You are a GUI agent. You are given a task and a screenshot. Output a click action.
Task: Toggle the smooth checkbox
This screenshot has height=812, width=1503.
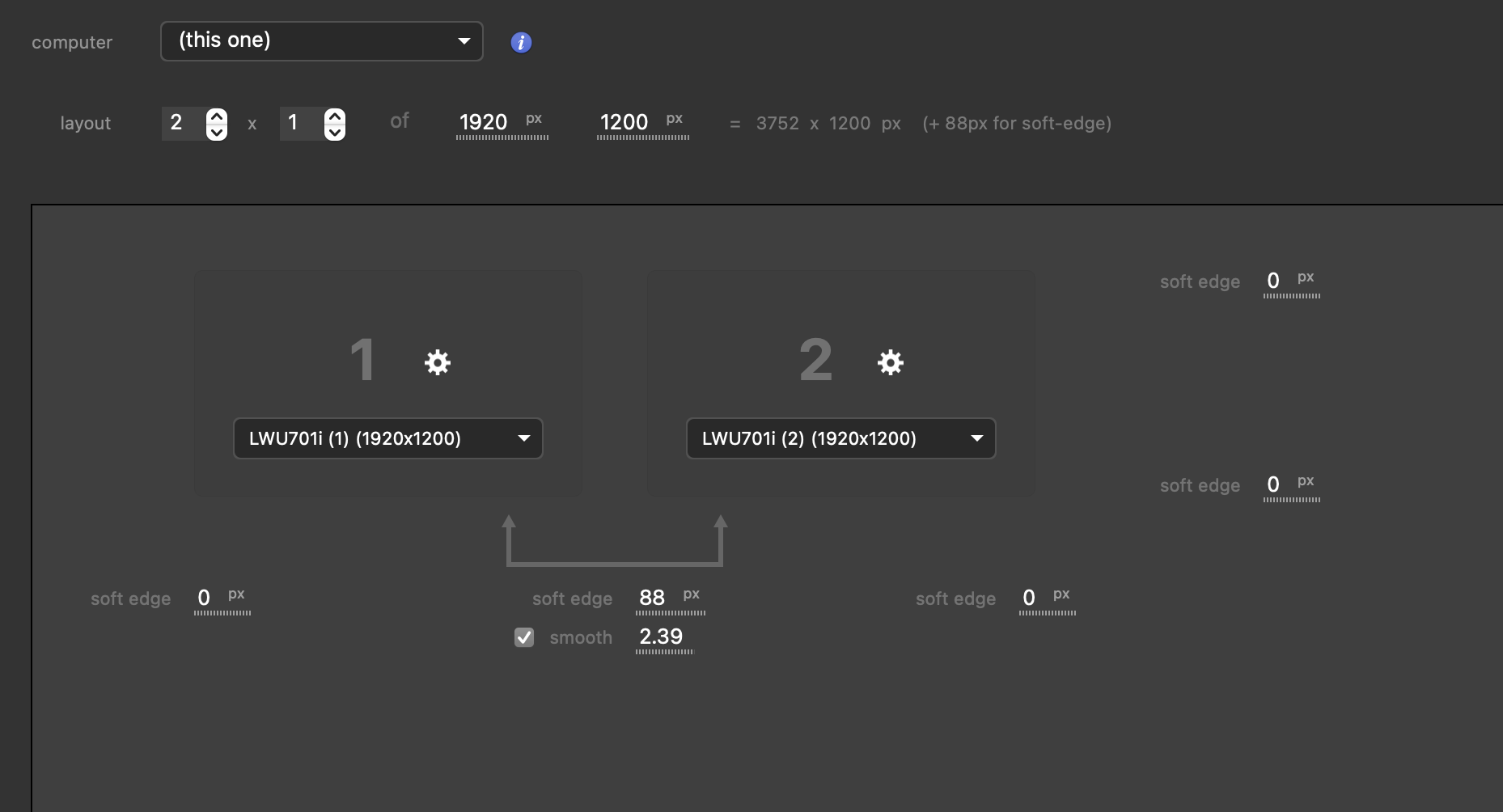click(524, 637)
